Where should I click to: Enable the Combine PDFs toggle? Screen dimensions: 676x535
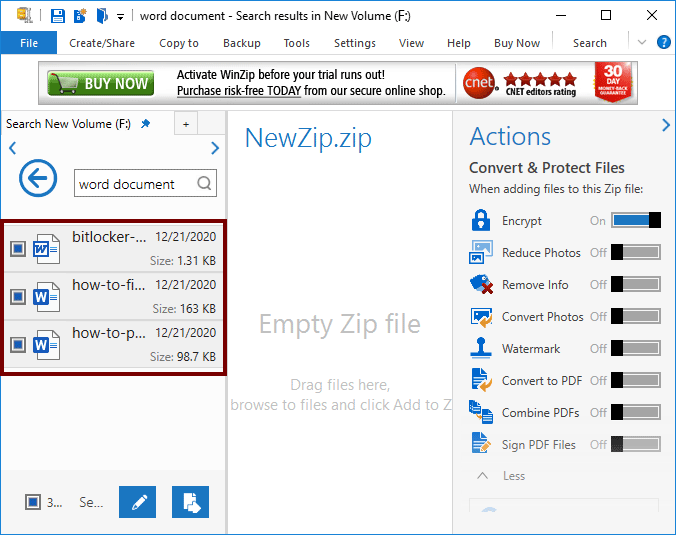(x=636, y=412)
